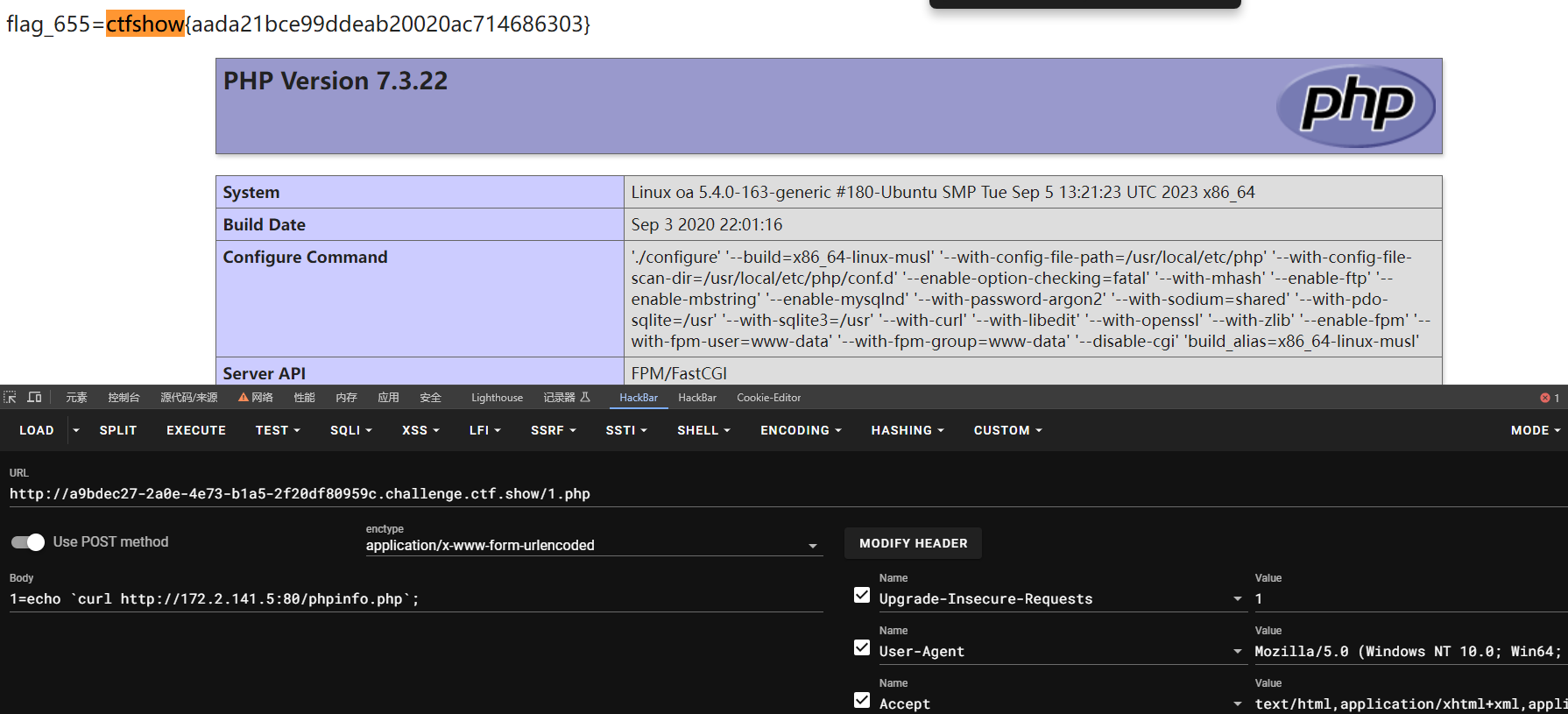Click the MODIFY HEADER button
The height and width of the screenshot is (714, 1568).
[x=913, y=543]
